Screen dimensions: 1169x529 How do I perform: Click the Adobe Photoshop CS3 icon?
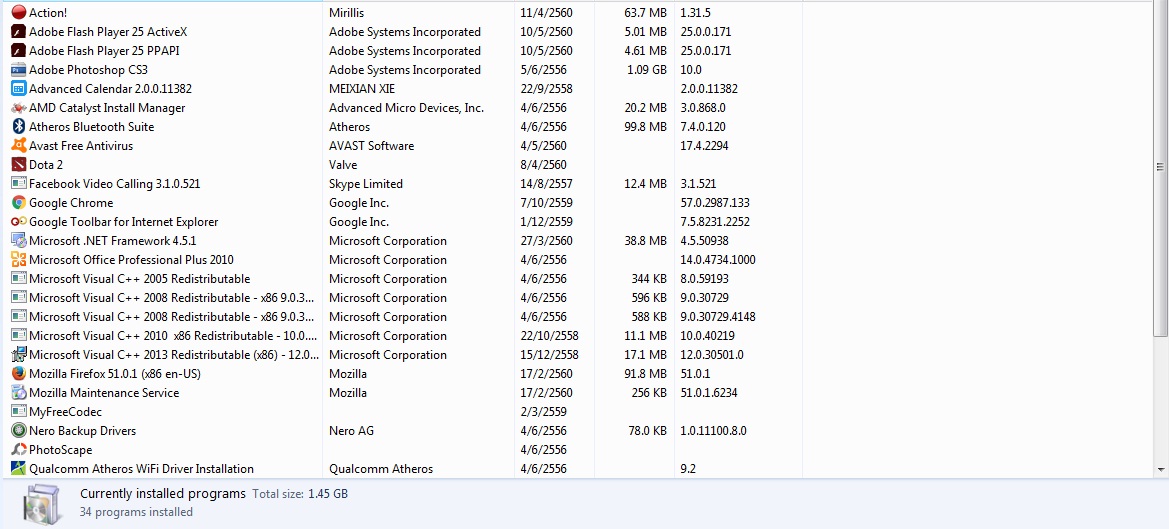19,70
